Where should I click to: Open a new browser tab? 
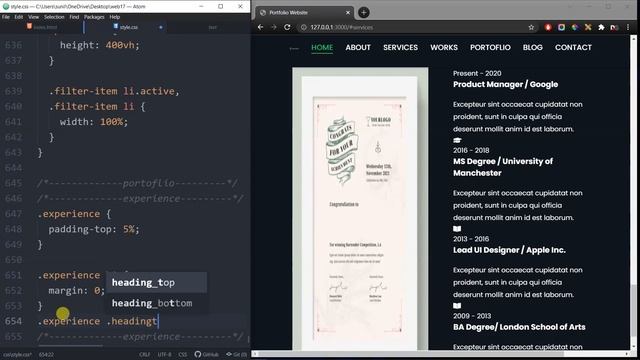363,13
